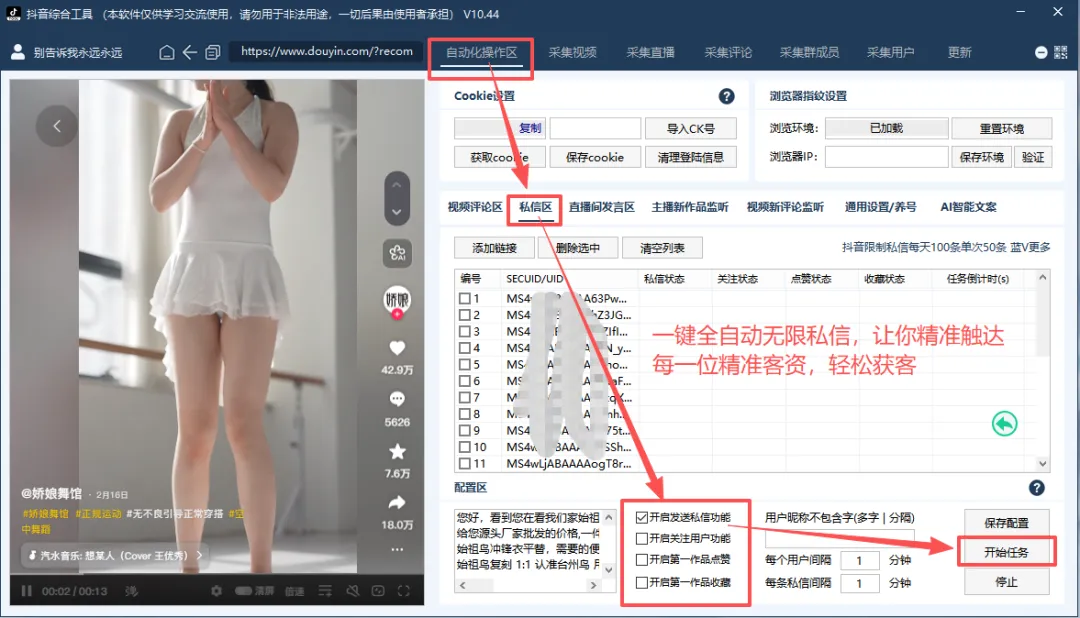Viewport: 1080px width, 618px height.
Task: Click the help question mark above 配置区
Action: pos(1037,488)
